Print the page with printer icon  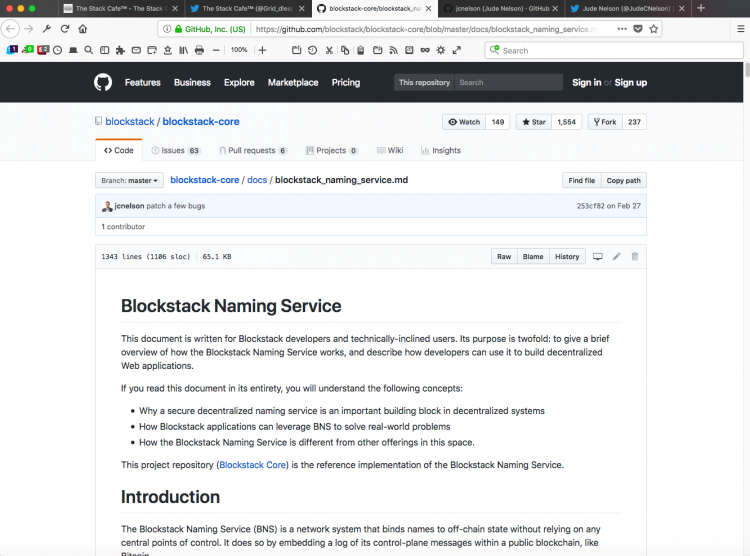coord(199,50)
